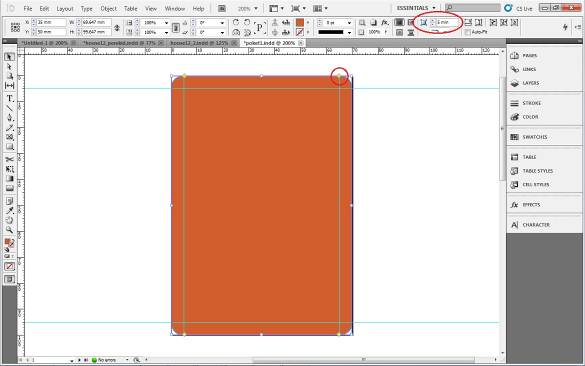Toggle Apply None in the toolbox
Viewport: 585px width, 366px height.
click(x=9, y=266)
